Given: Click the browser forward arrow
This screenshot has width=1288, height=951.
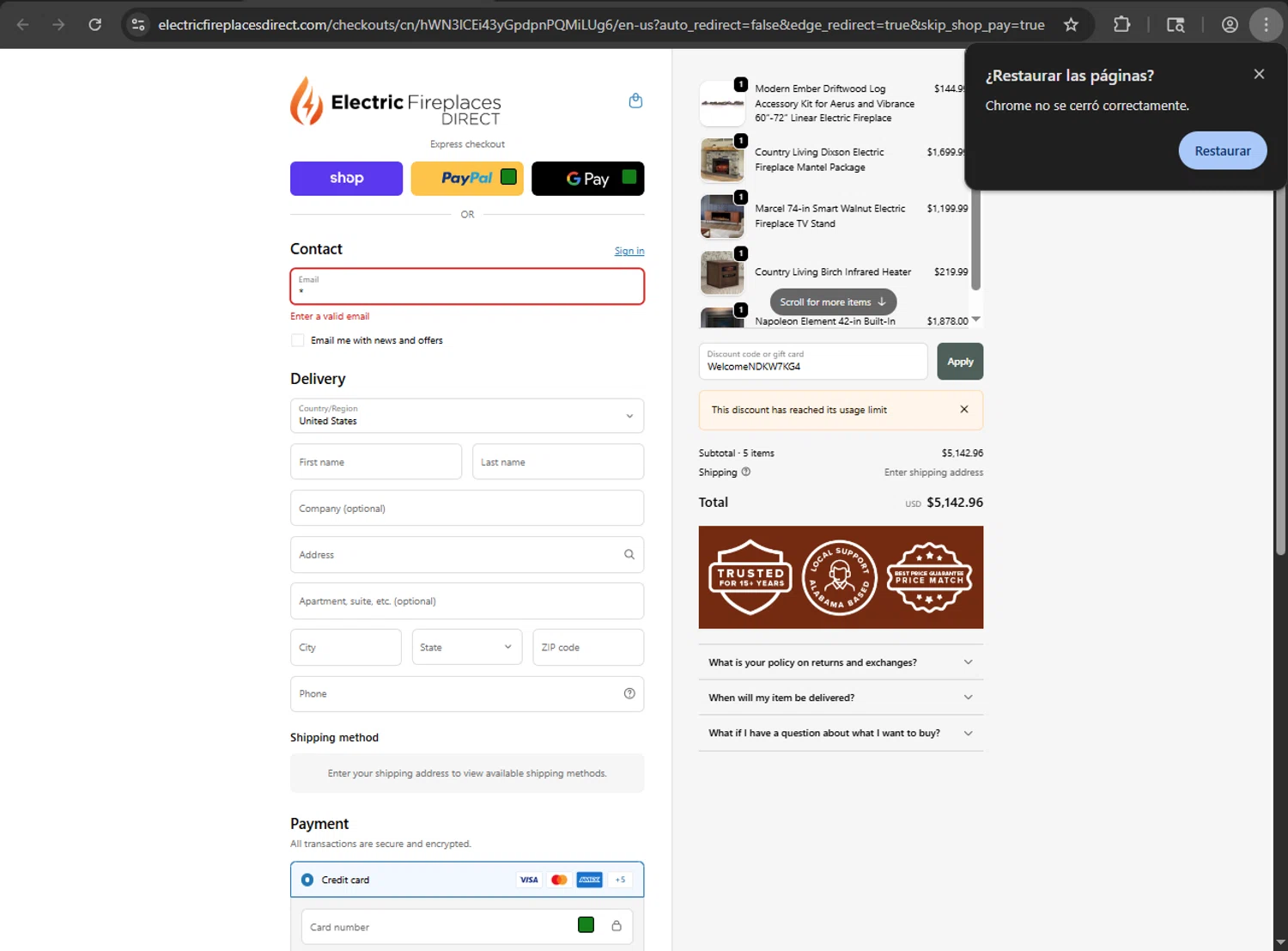Looking at the screenshot, I should 58,25.
